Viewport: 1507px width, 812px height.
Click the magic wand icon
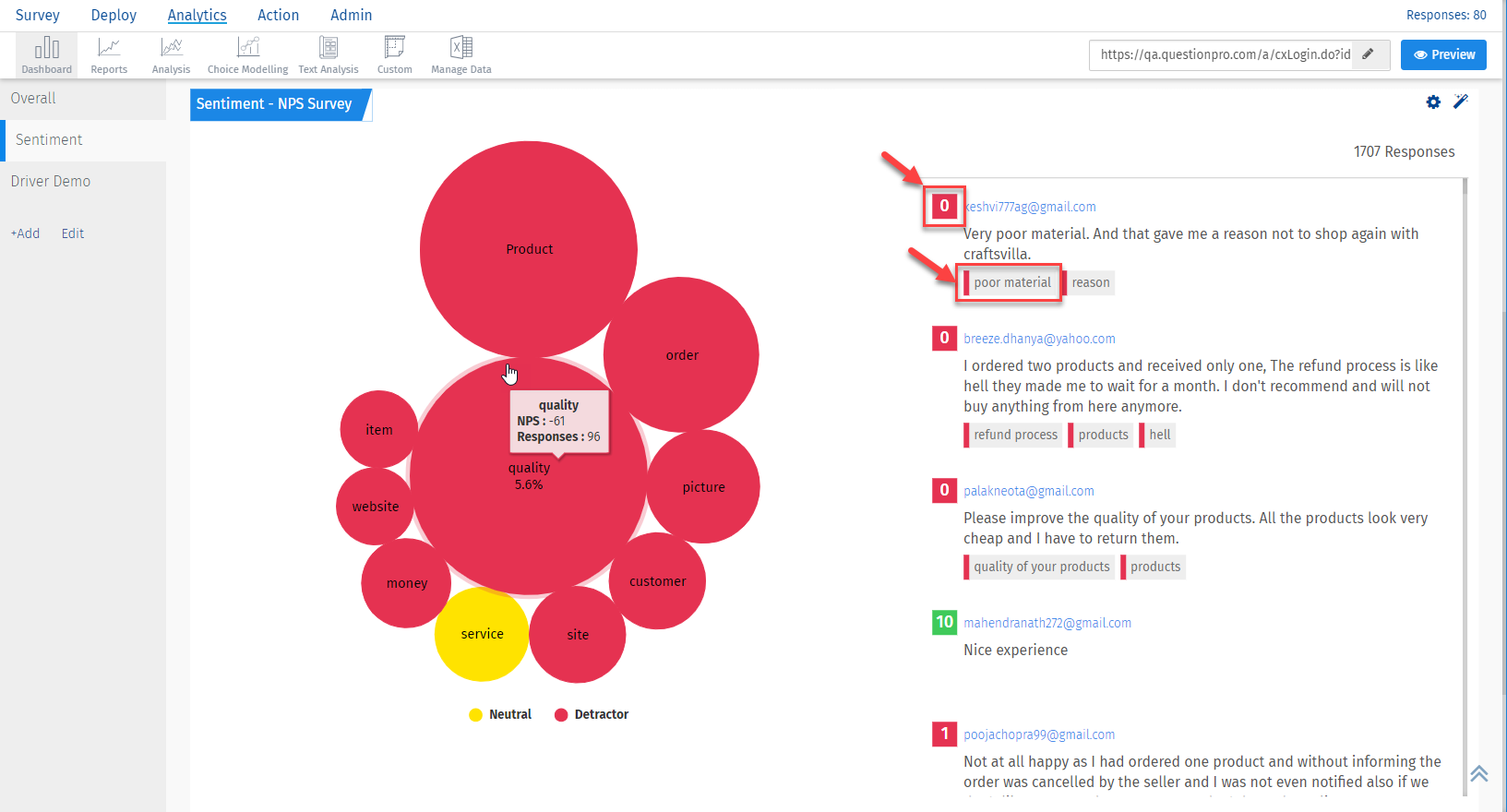[1460, 101]
